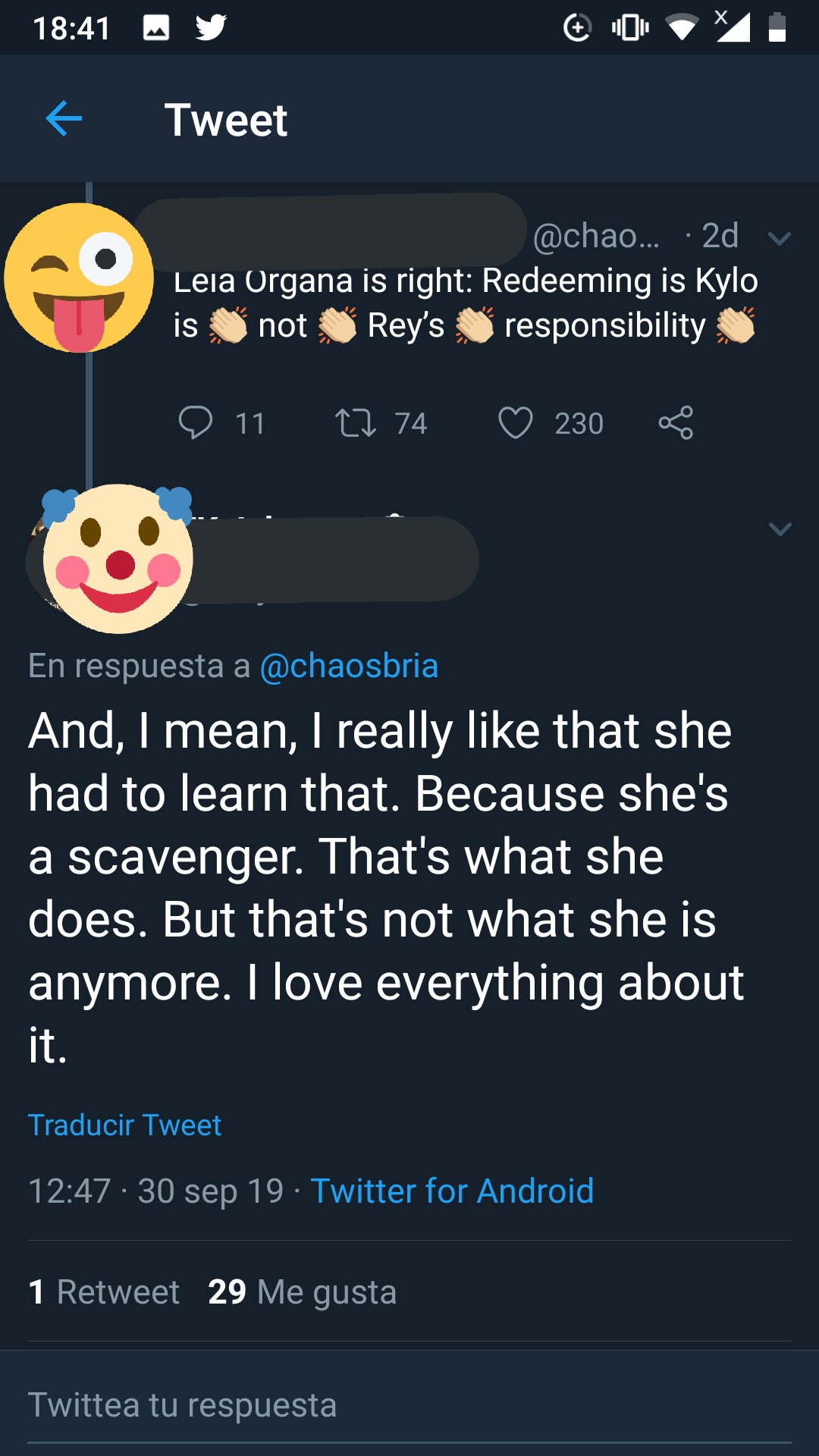This screenshot has width=819, height=1456.
Task: Open the parent tweet's text about Leia Organa
Action: click(466, 303)
